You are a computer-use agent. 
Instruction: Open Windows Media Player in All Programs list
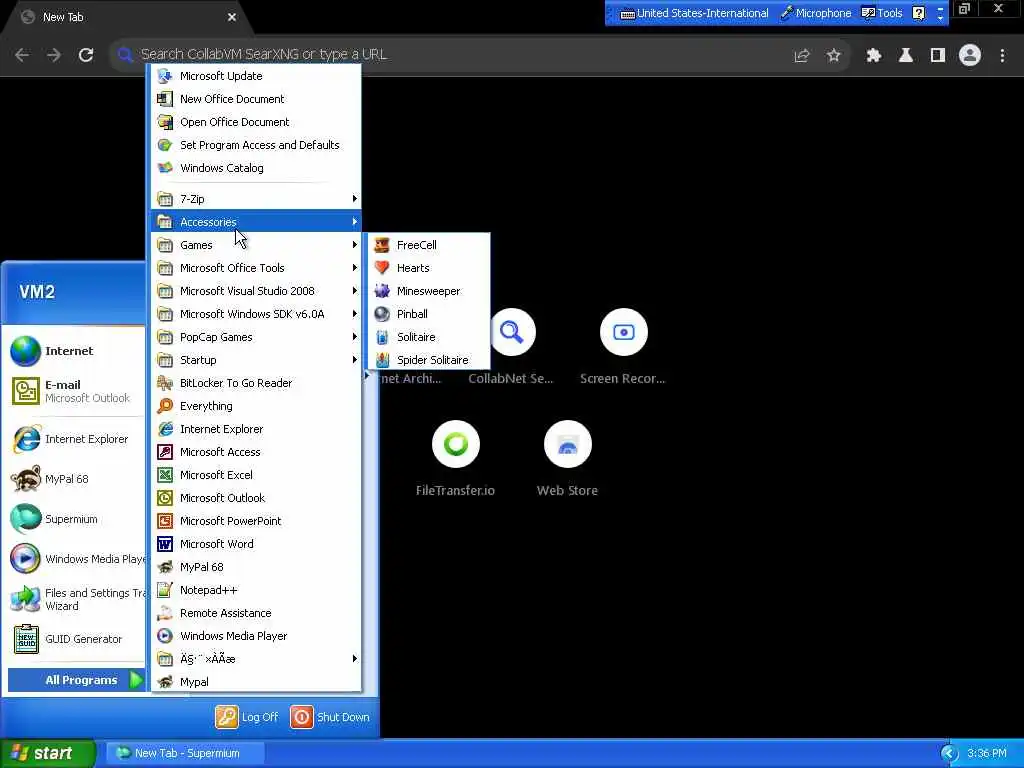click(x=256, y=635)
